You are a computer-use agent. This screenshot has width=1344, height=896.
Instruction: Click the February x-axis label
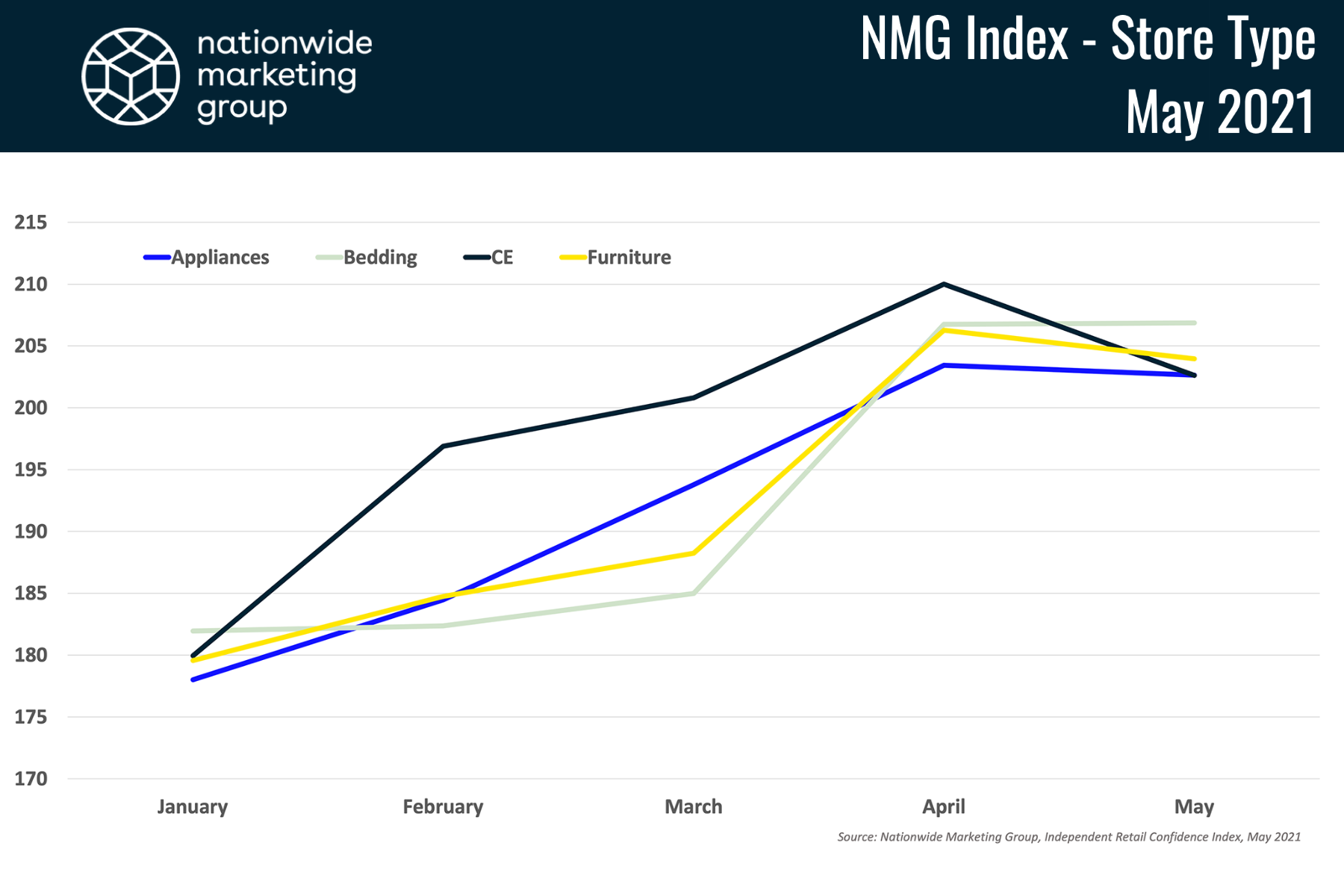pos(443,807)
